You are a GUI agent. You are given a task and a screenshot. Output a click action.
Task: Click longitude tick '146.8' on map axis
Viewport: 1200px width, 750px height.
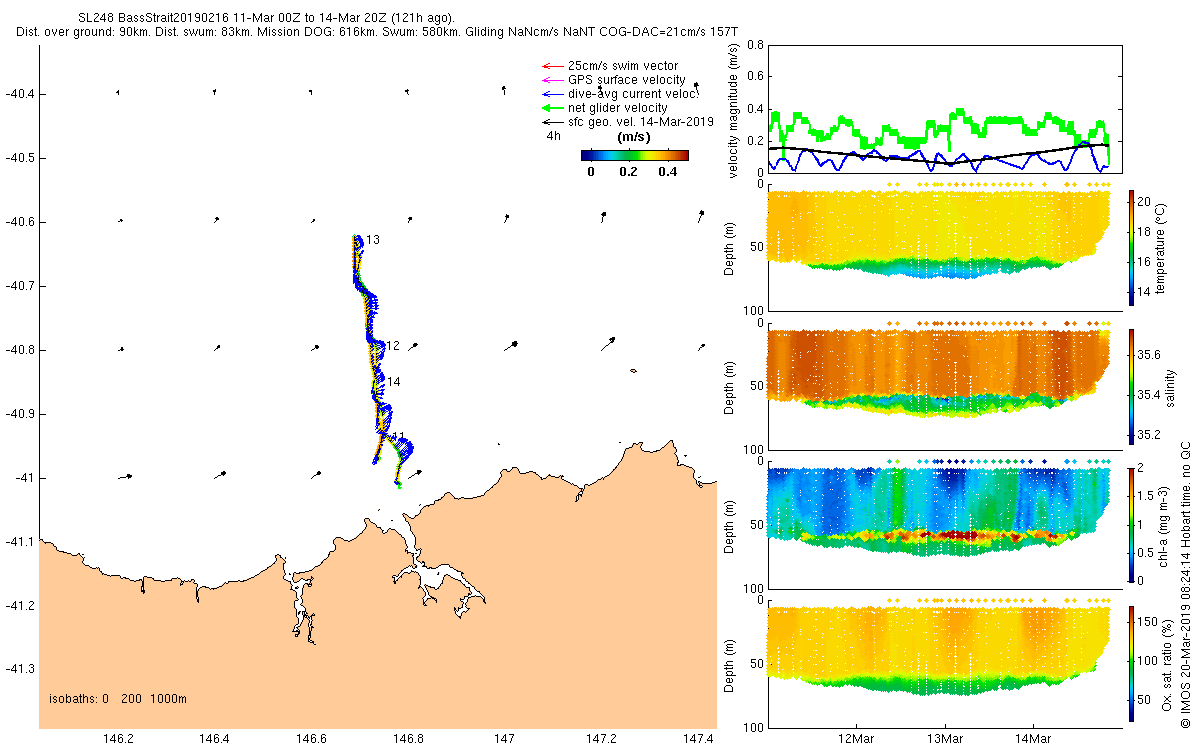(x=408, y=738)
